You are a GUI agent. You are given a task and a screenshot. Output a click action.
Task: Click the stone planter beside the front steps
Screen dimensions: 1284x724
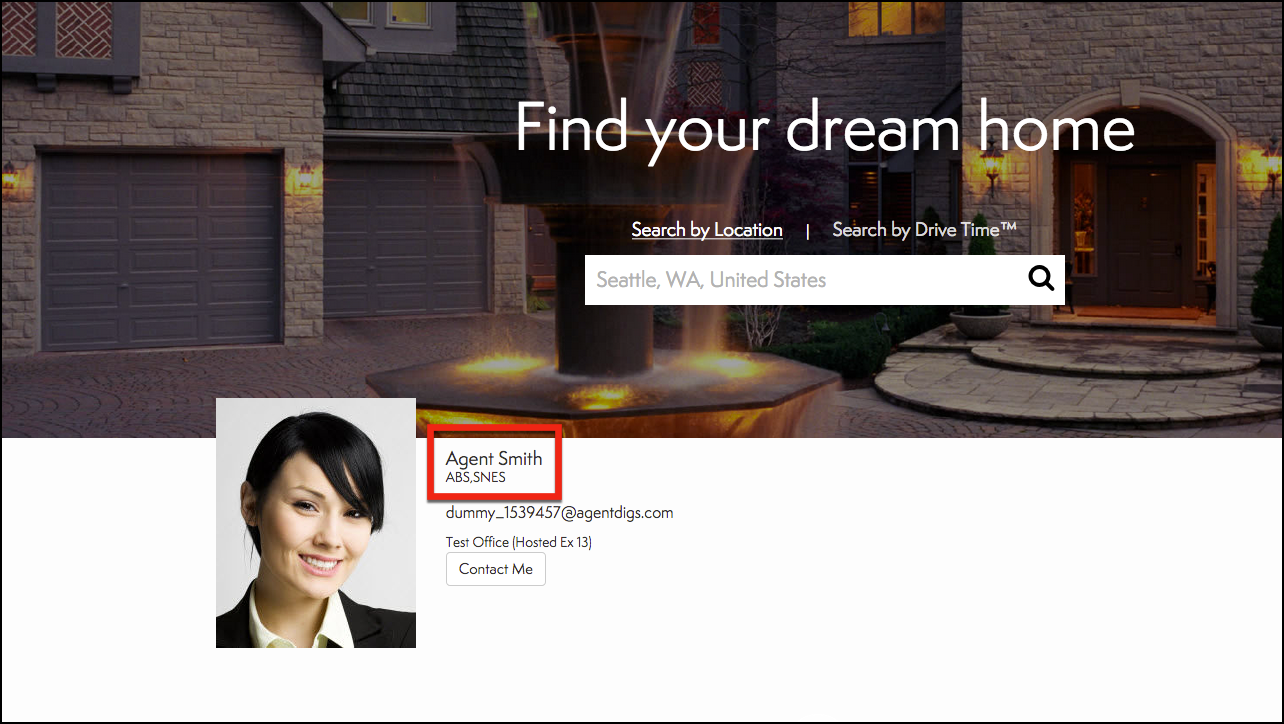click(x=980, y=320)
